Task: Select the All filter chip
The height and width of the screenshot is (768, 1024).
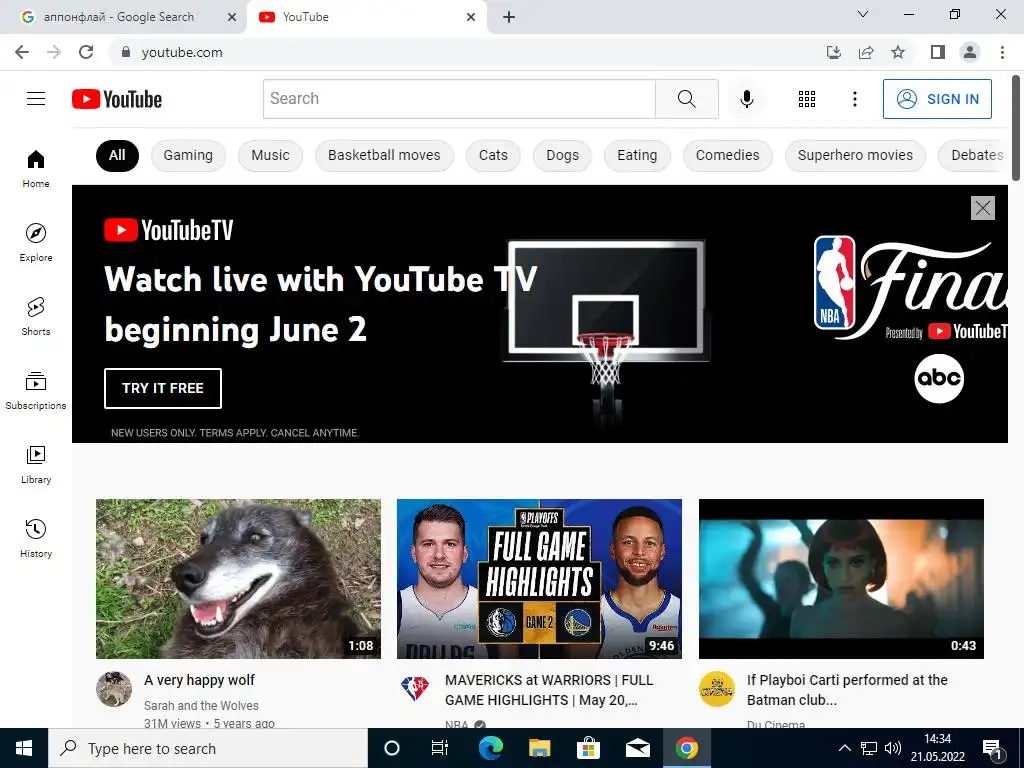Action: (x=117, y=155)
